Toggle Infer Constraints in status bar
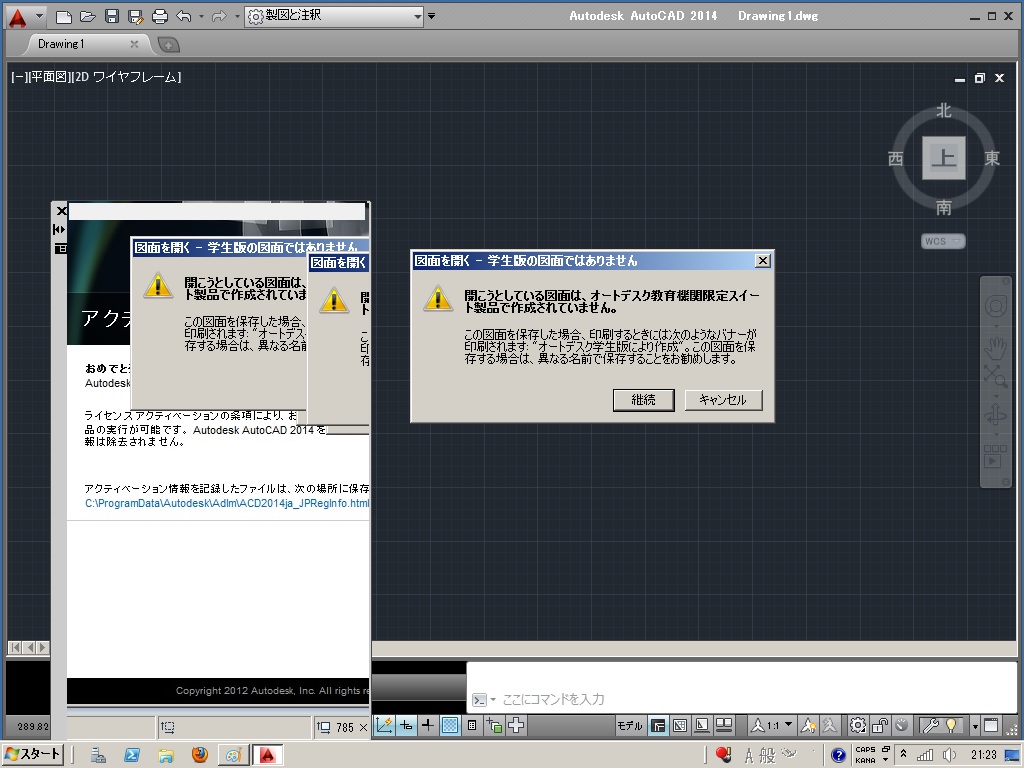1024x768 pixels. click(x=384, y=725)
